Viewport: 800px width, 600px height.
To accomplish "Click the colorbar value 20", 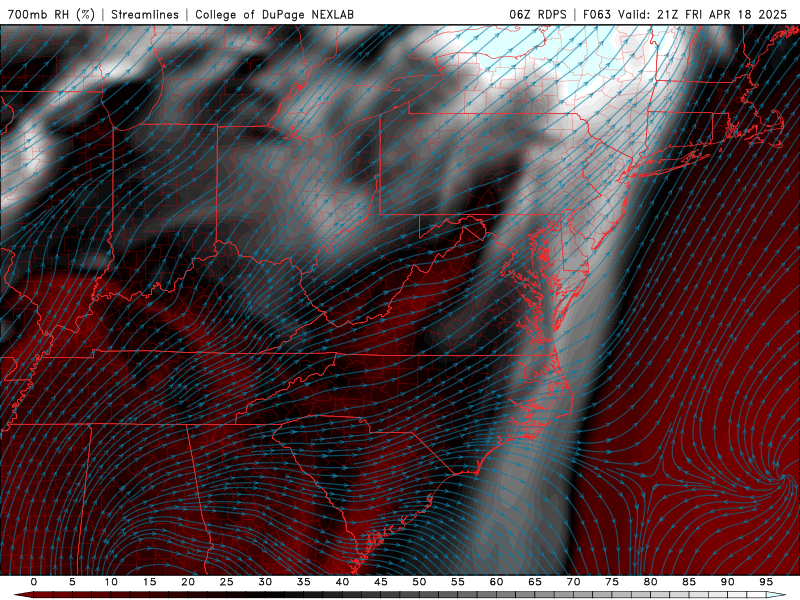I will (188, 582).
